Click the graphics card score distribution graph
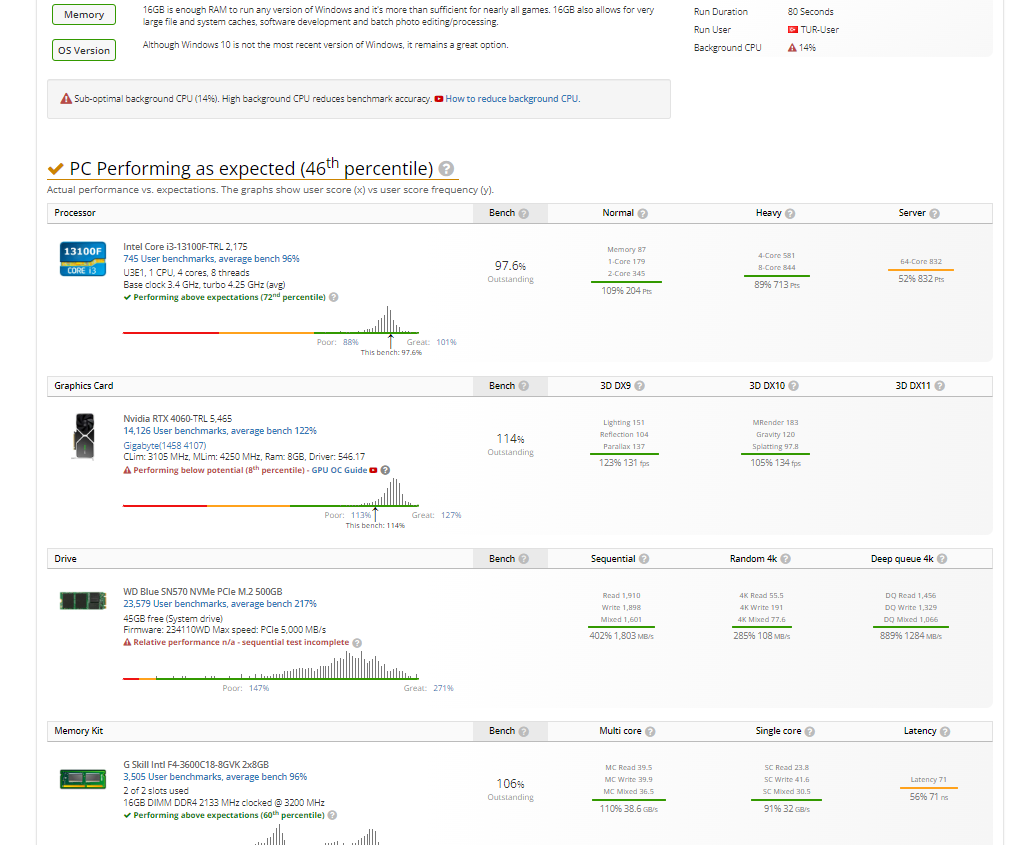 [x=271, y=493]
